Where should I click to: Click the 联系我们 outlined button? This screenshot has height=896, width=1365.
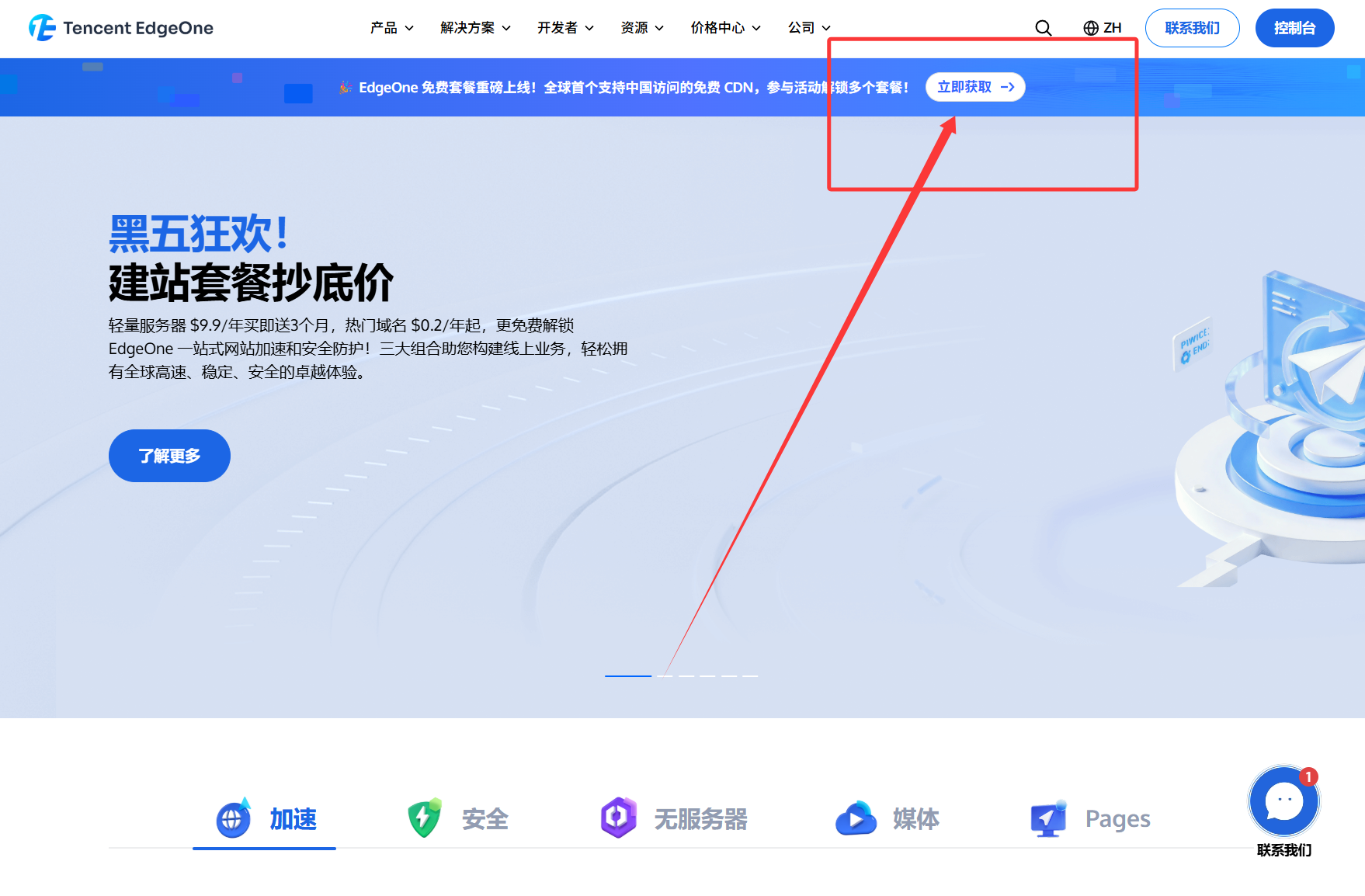pyautogui.click(x=1192, y=28)
